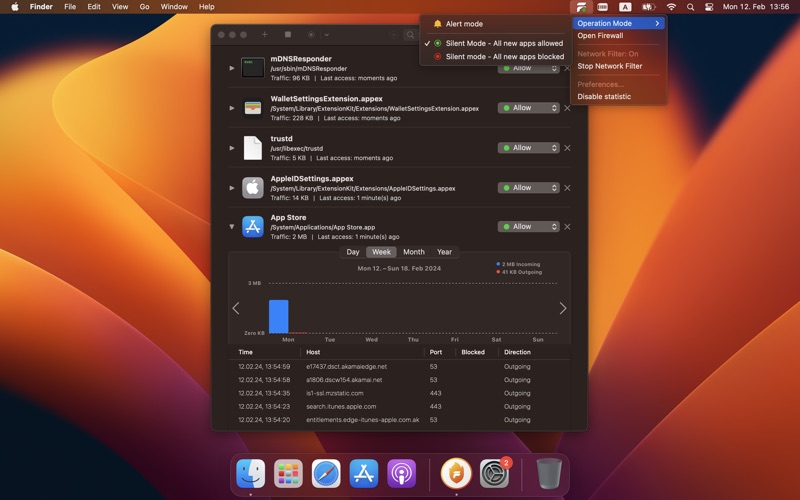Open the toolbar chevron dropdown
The image size is (800, 500).
[327, 35]
